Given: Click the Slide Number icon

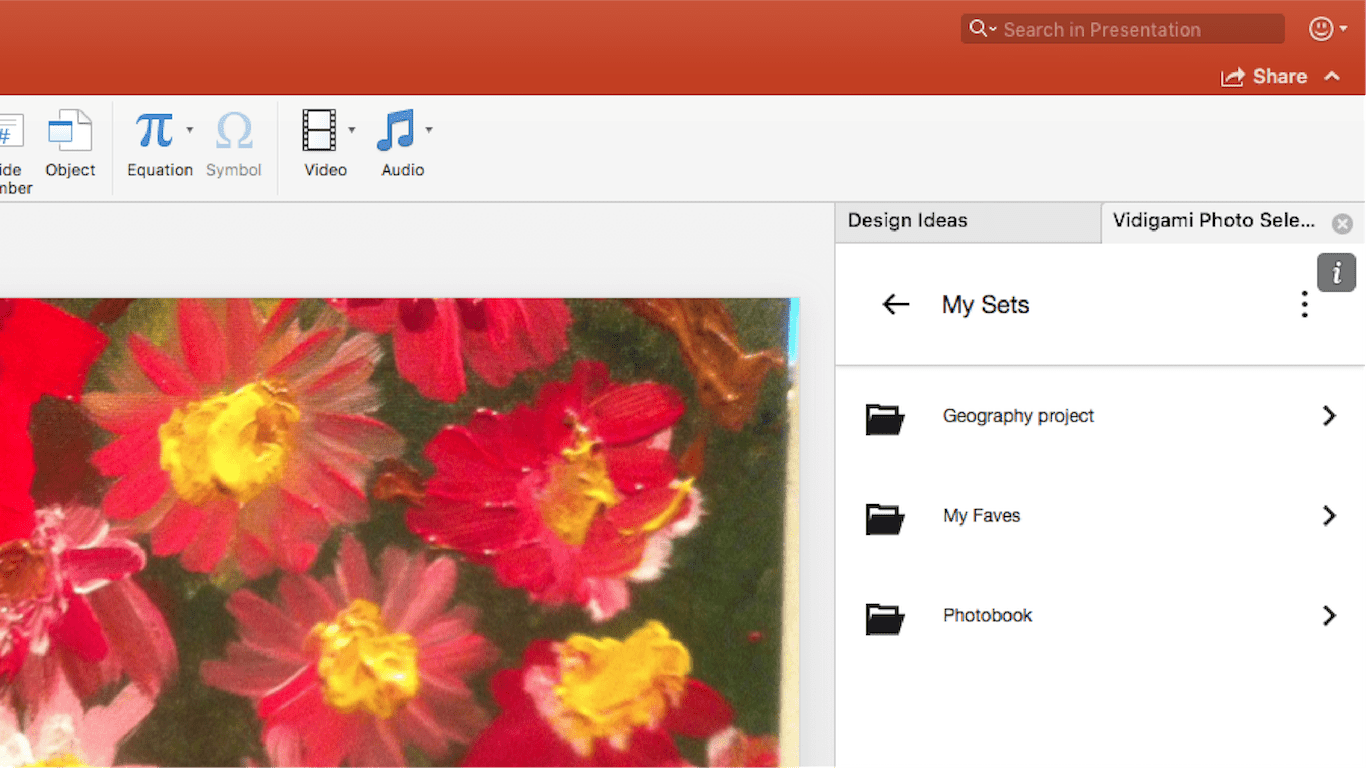Looking at the screenshot, I should pyautogui.click(x=10, y=131).
